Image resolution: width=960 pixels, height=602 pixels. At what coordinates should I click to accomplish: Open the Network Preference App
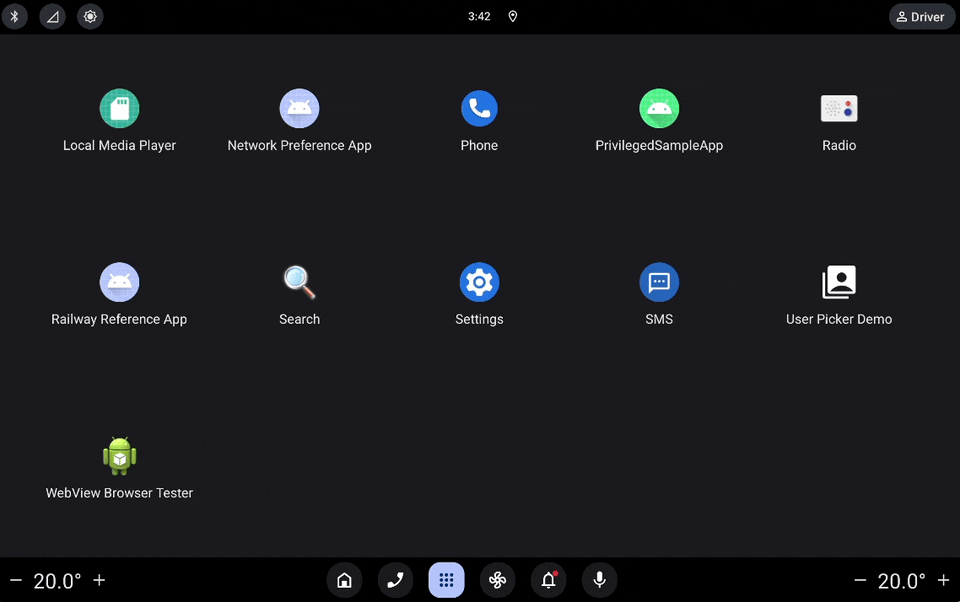(299, 108)
